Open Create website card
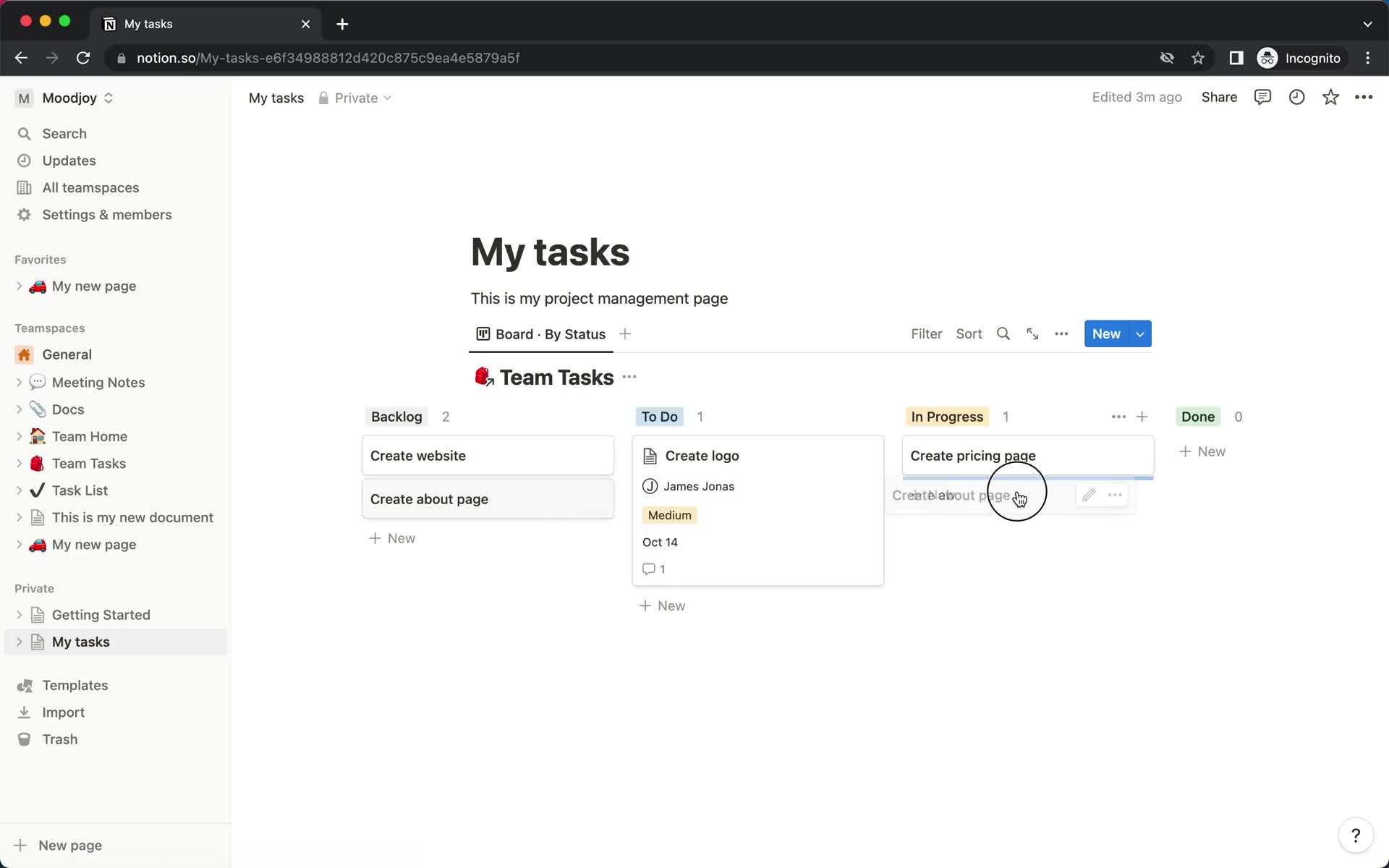This screenshot has width=1389, height=868. tap(488, 456)
